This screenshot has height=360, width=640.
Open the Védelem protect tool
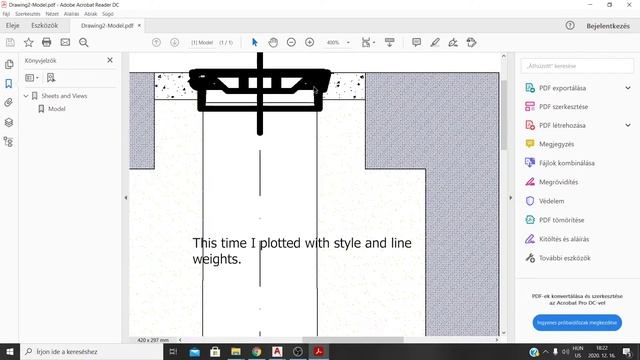(551, 201)
